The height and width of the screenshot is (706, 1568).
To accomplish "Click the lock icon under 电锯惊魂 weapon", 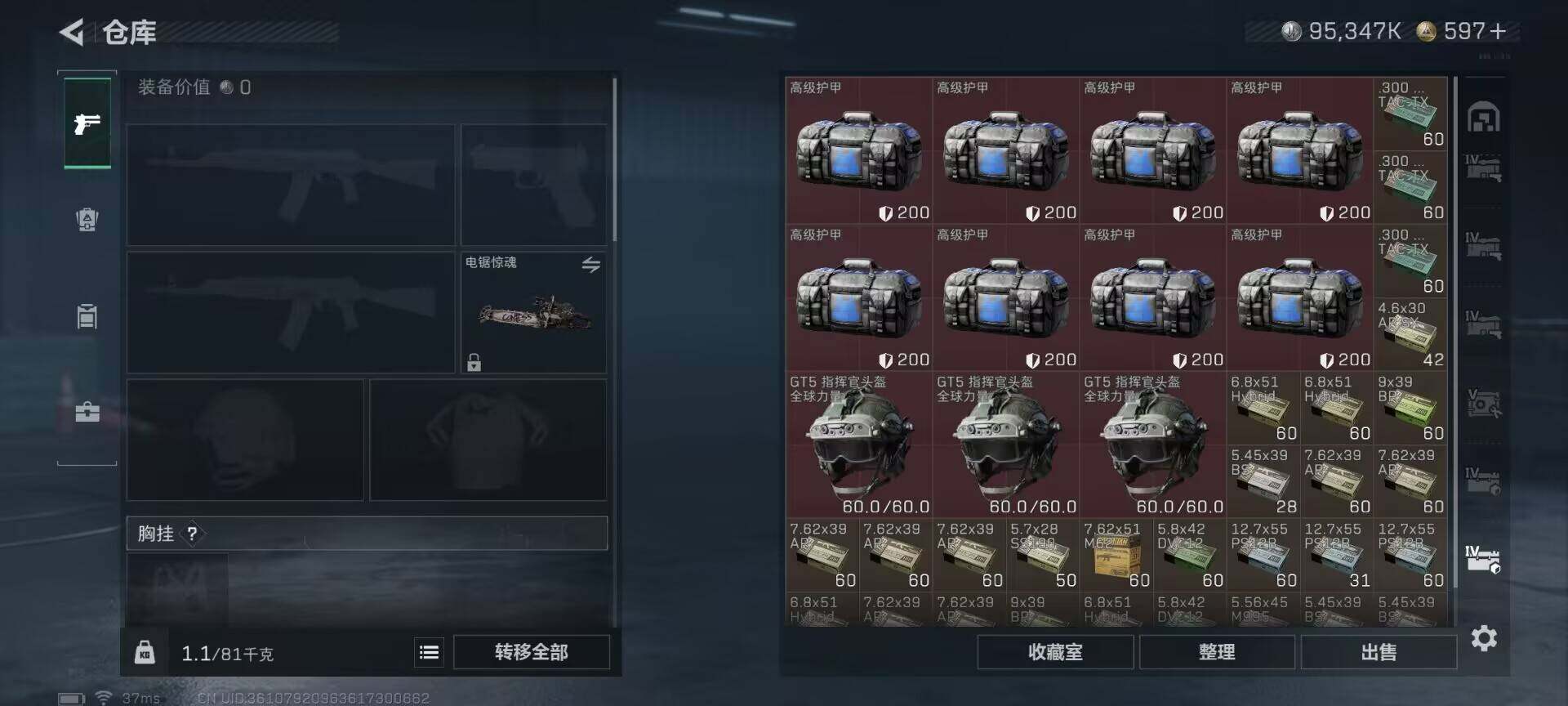I will click(x=474, y=361).
